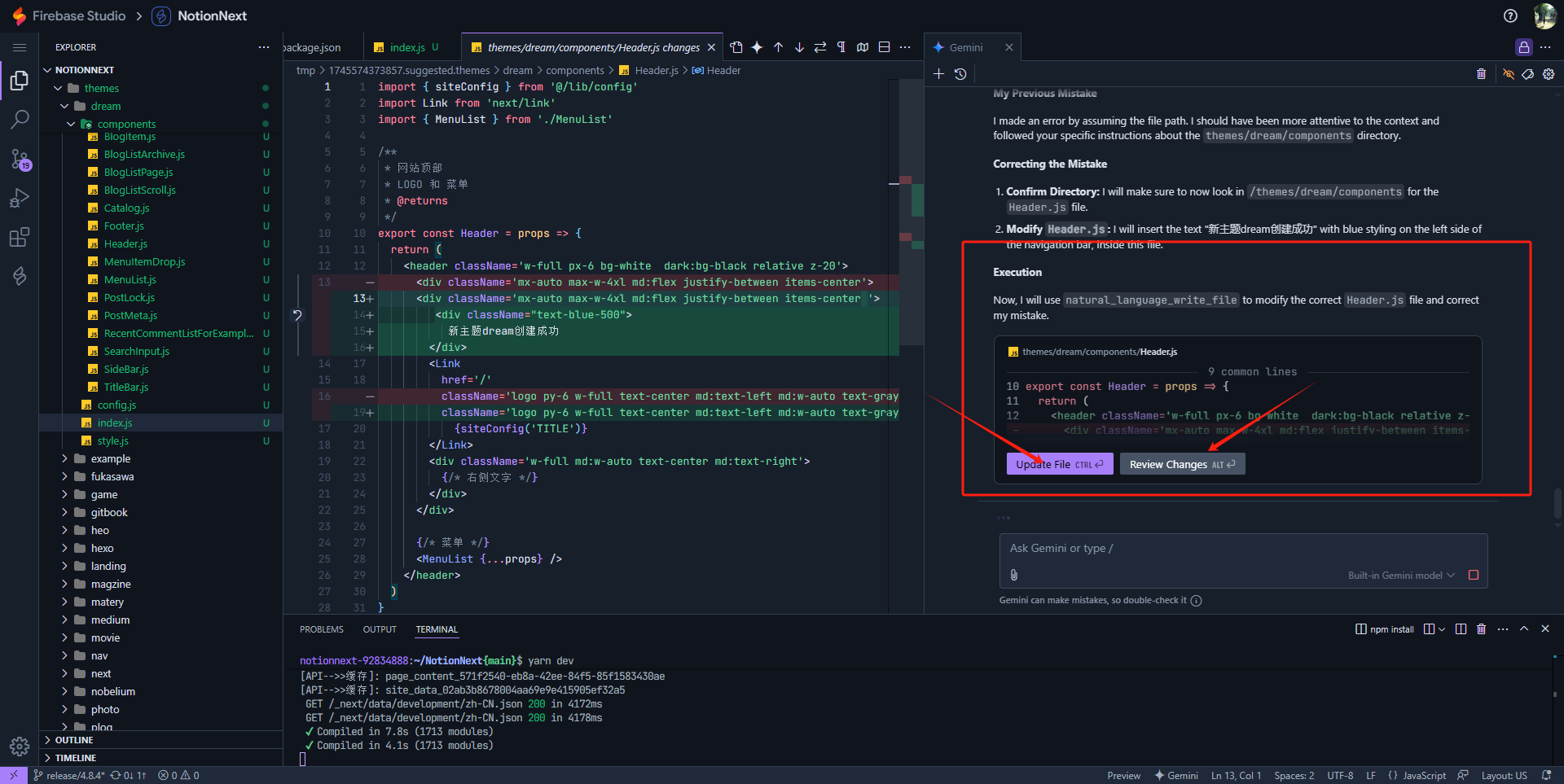
Task: Expand the OUTLINE section
Action: pos(160,740)
